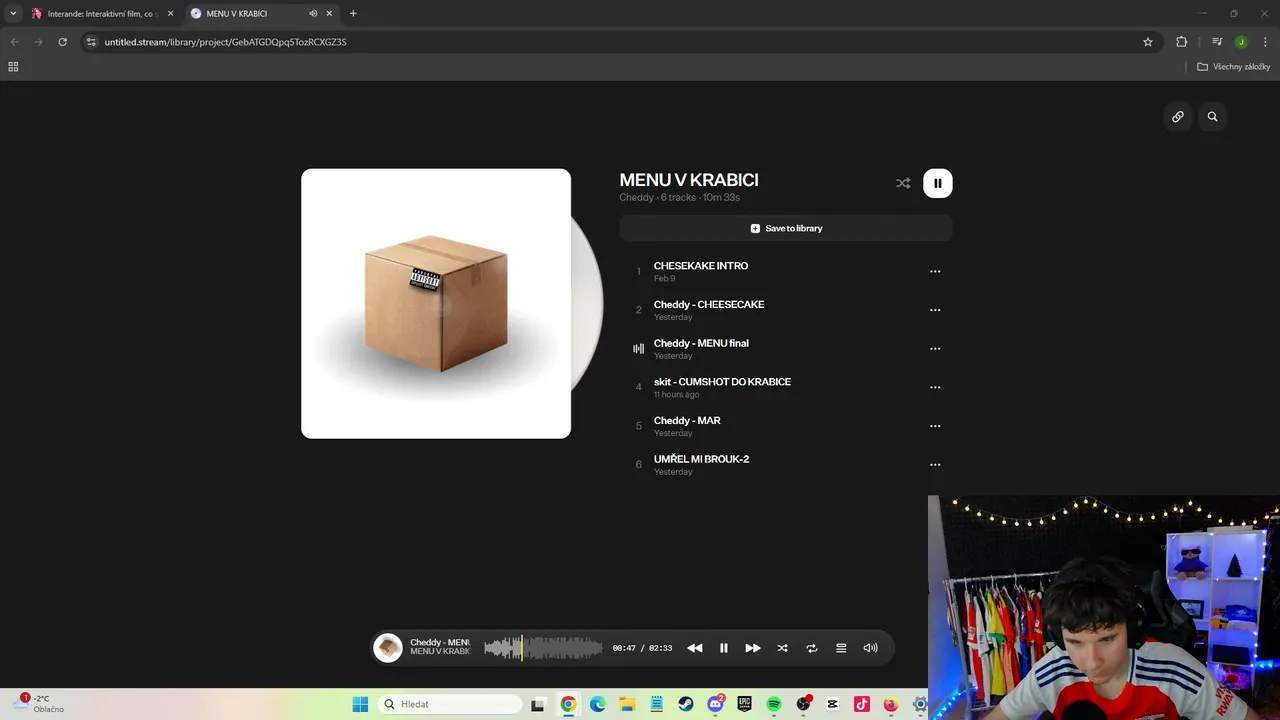This screenshot has width=1280, height=720.
Task: Open the weather widget on taskbar
Action: click(x=38, y=704)
